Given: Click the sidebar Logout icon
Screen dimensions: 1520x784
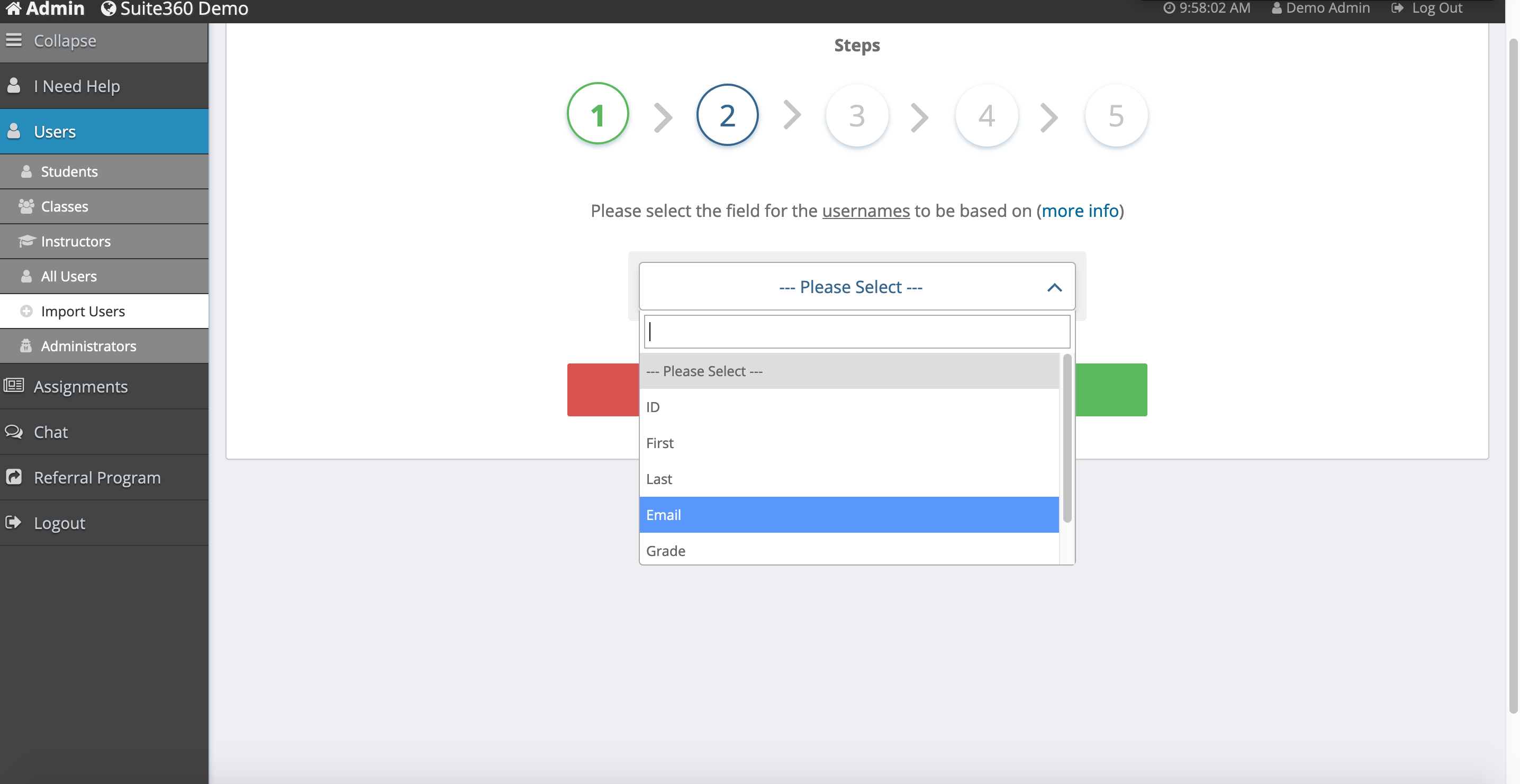Looking at the screenshot, I should pos(14,523).
